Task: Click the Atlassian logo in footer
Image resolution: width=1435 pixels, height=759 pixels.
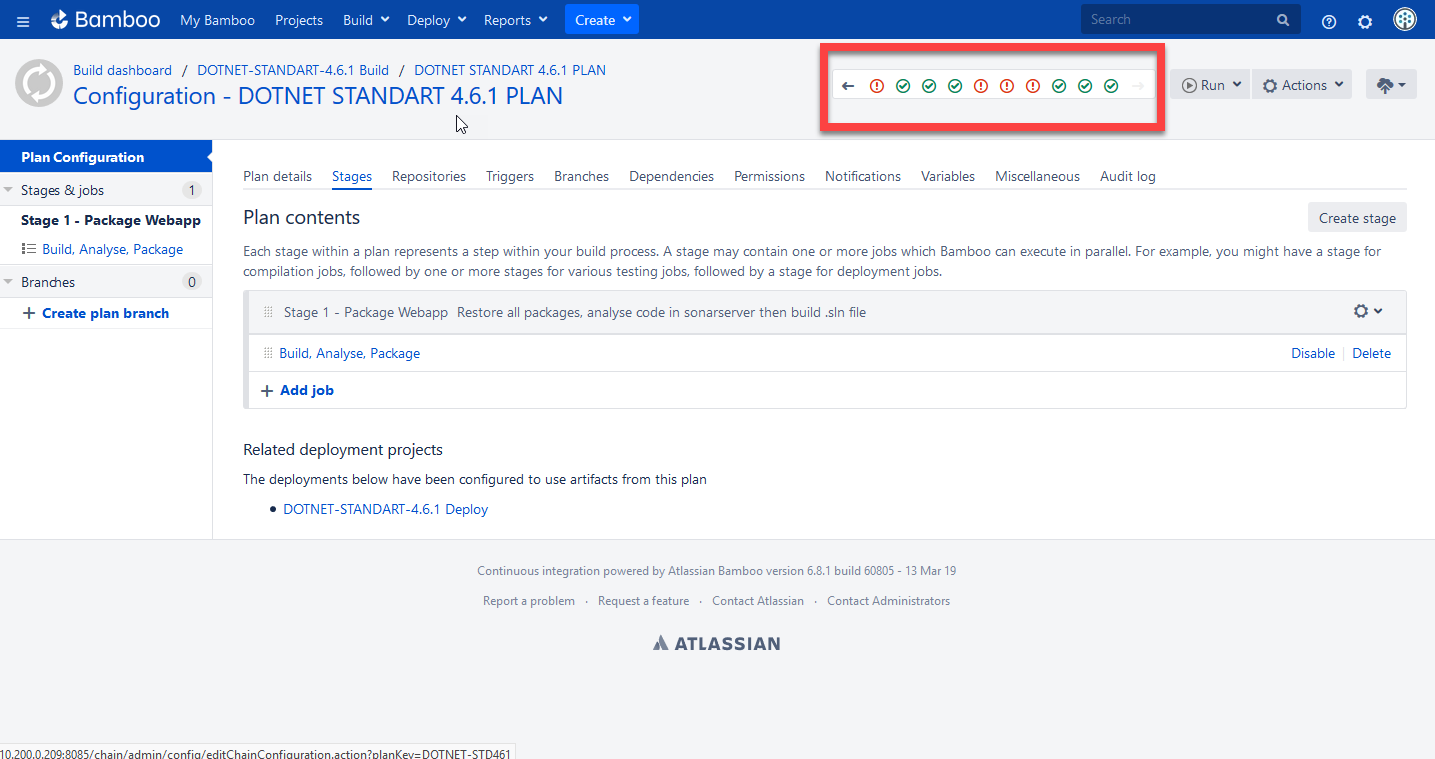Action: 717,643
